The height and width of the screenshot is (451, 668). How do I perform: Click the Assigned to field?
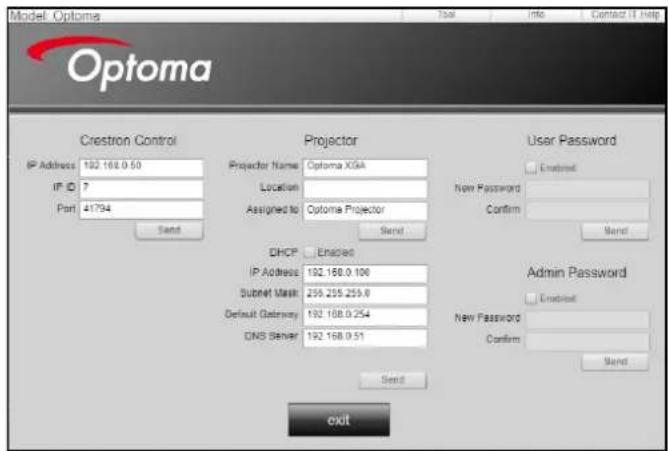(365, 211)
